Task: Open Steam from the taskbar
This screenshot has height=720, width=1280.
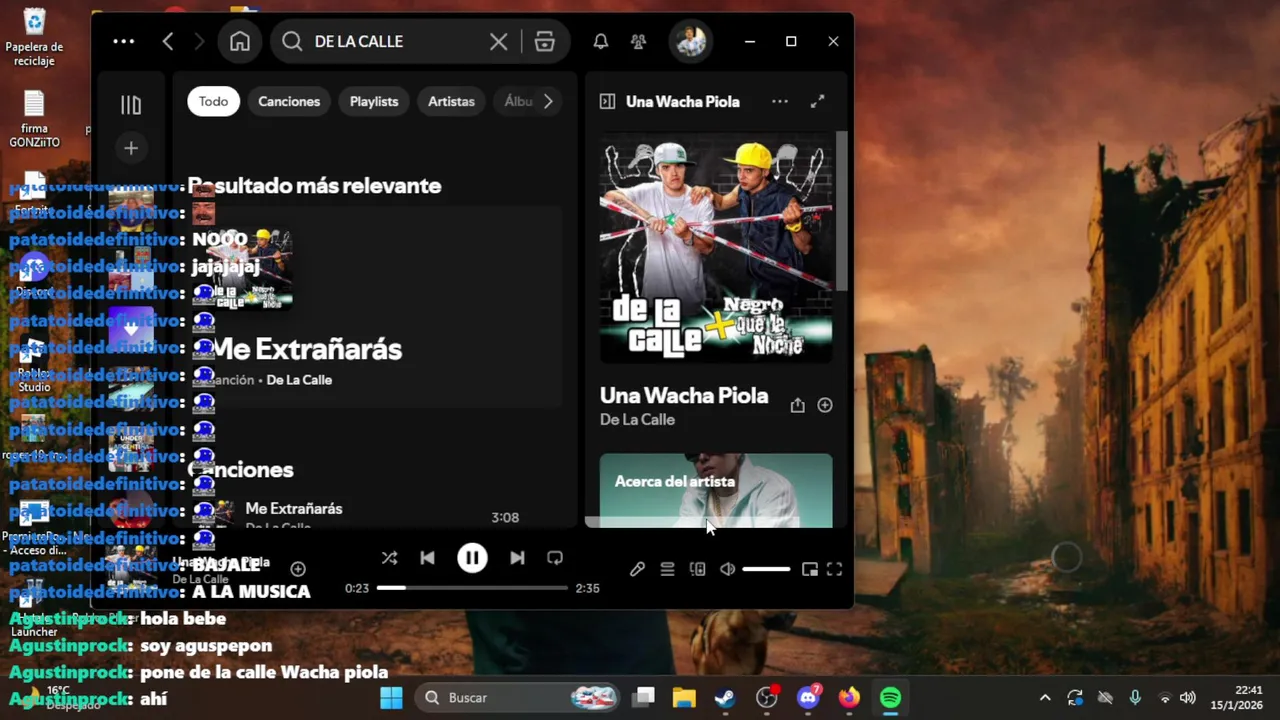Action: pyautogui.click(x=725, y=698)
